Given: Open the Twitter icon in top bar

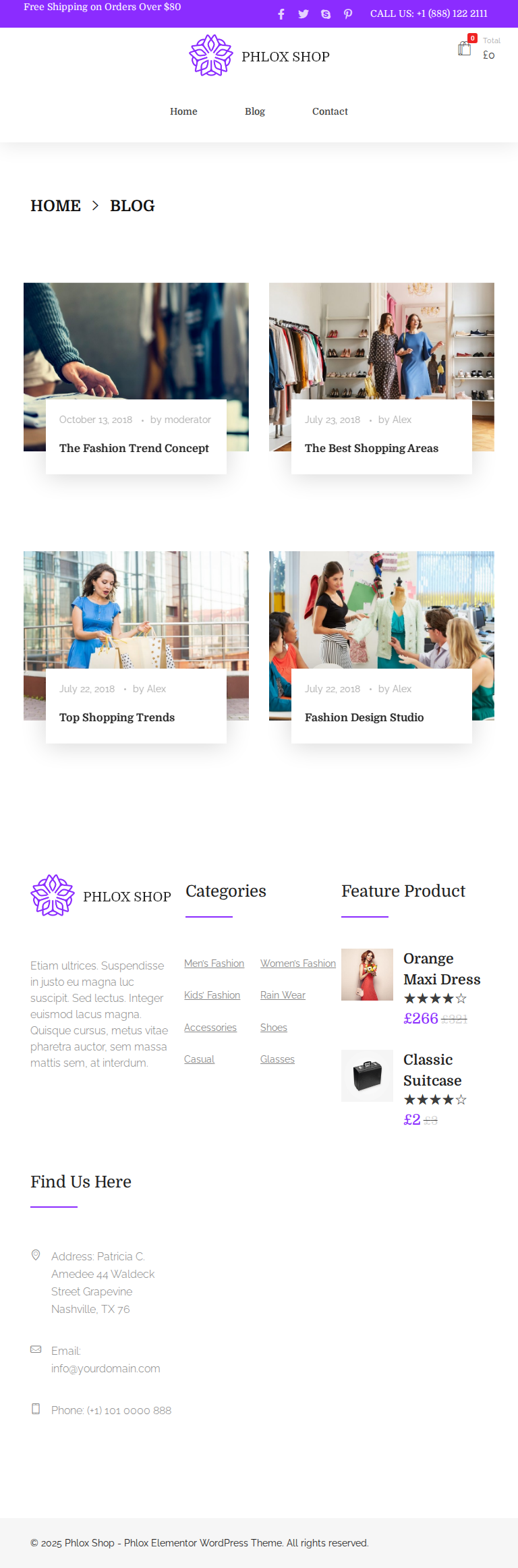Looking at the screenshot, I should [x=304, y=14].
